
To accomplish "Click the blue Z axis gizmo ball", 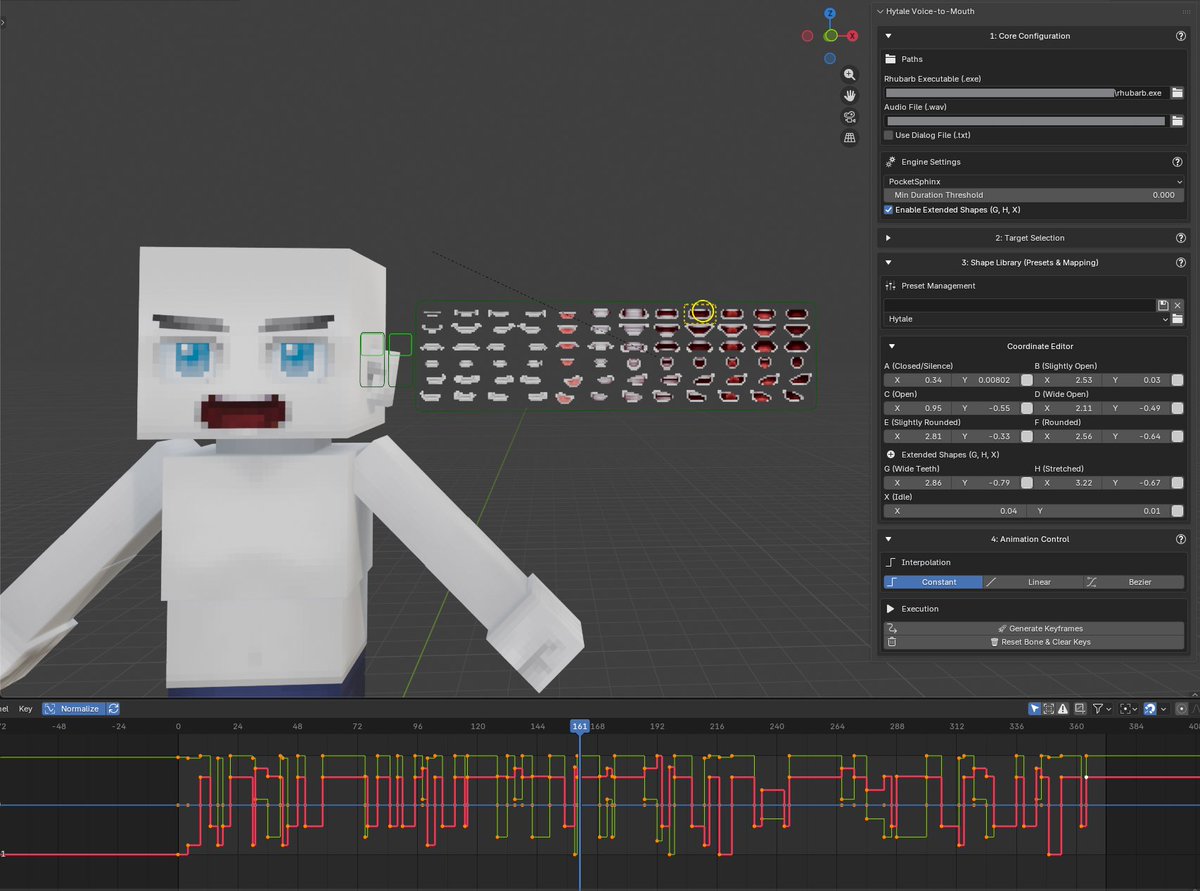I will coord(830,14).
